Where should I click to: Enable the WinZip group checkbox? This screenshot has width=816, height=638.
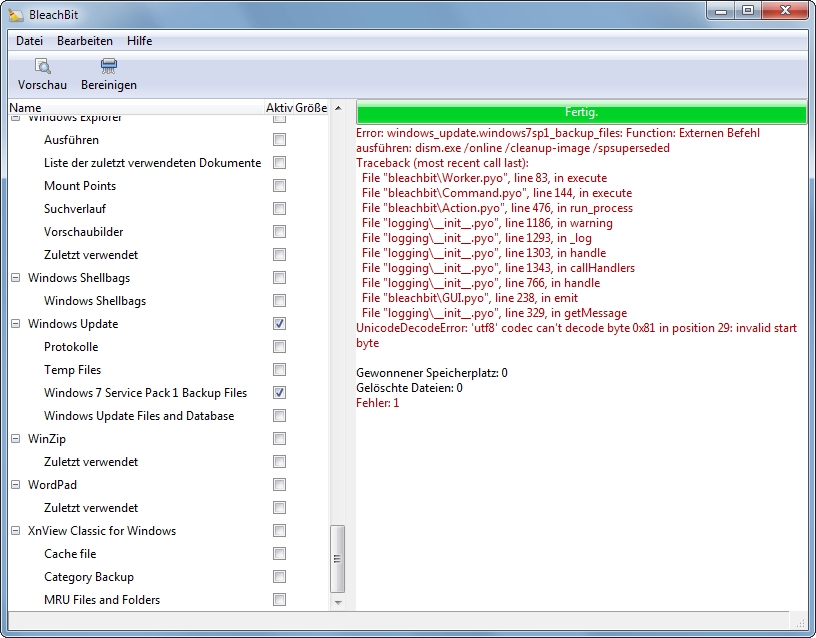pos(279,439)
